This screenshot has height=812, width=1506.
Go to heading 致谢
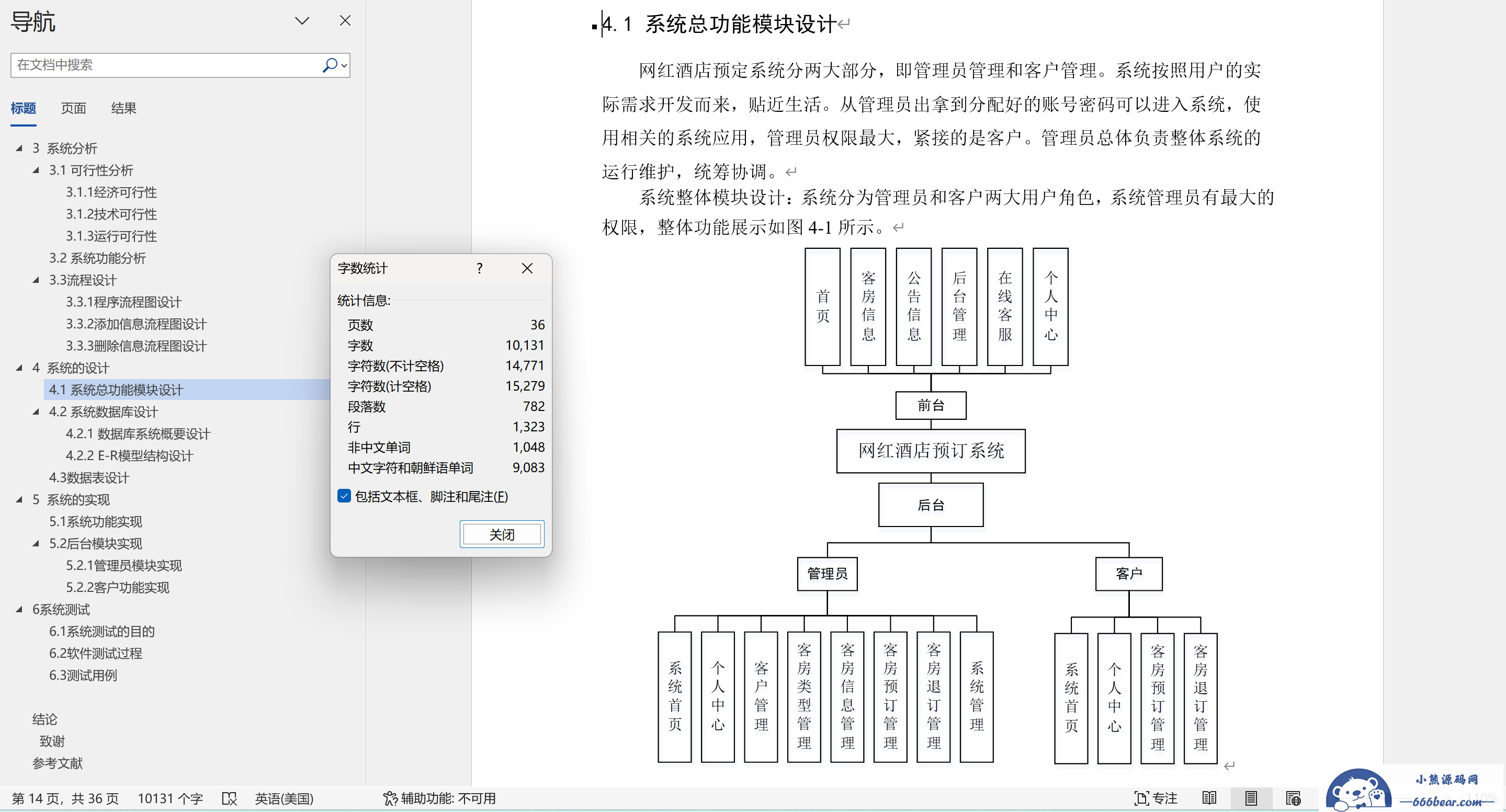[x=51, y=741]
